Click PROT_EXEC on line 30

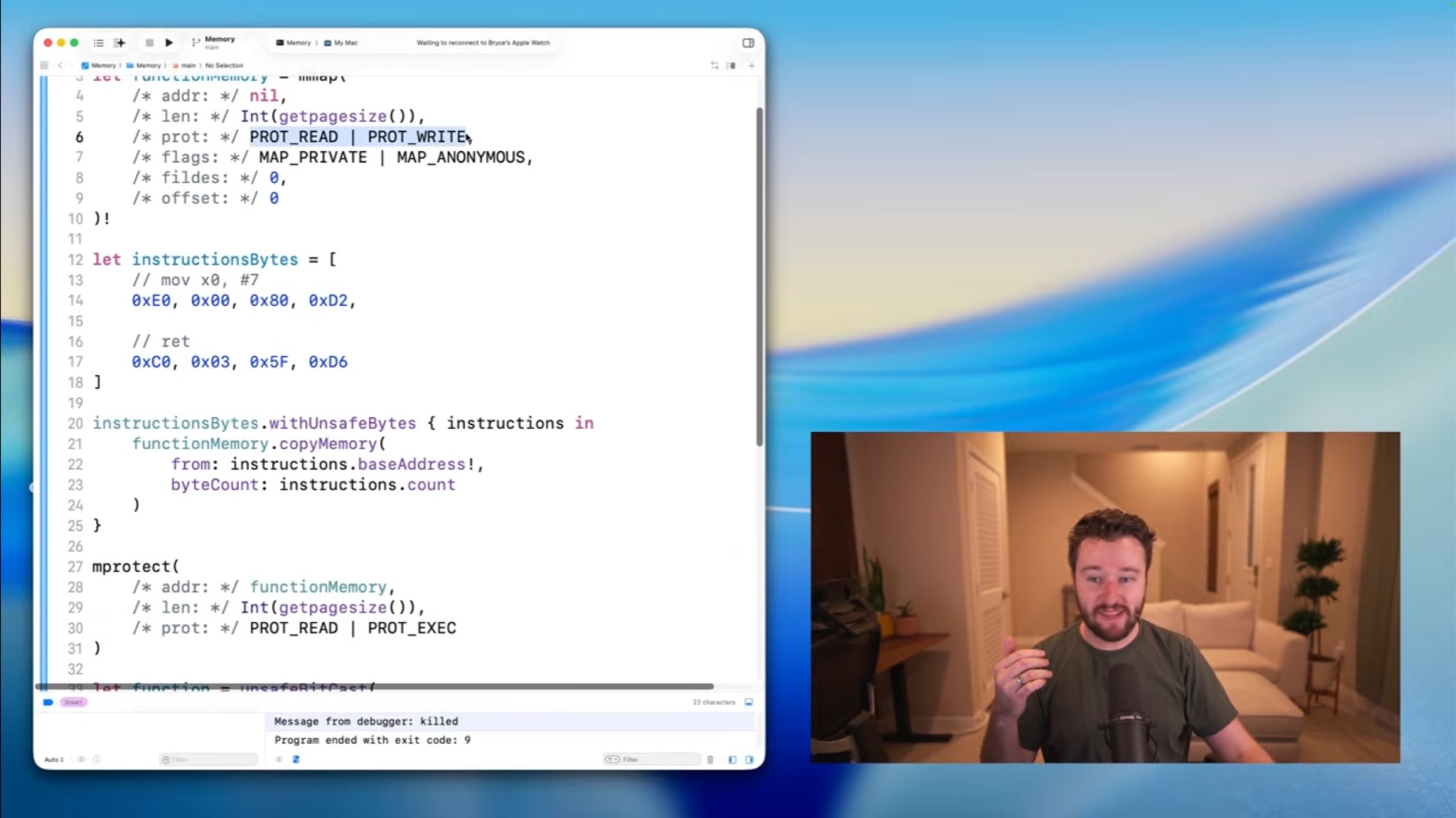[412, 628]
